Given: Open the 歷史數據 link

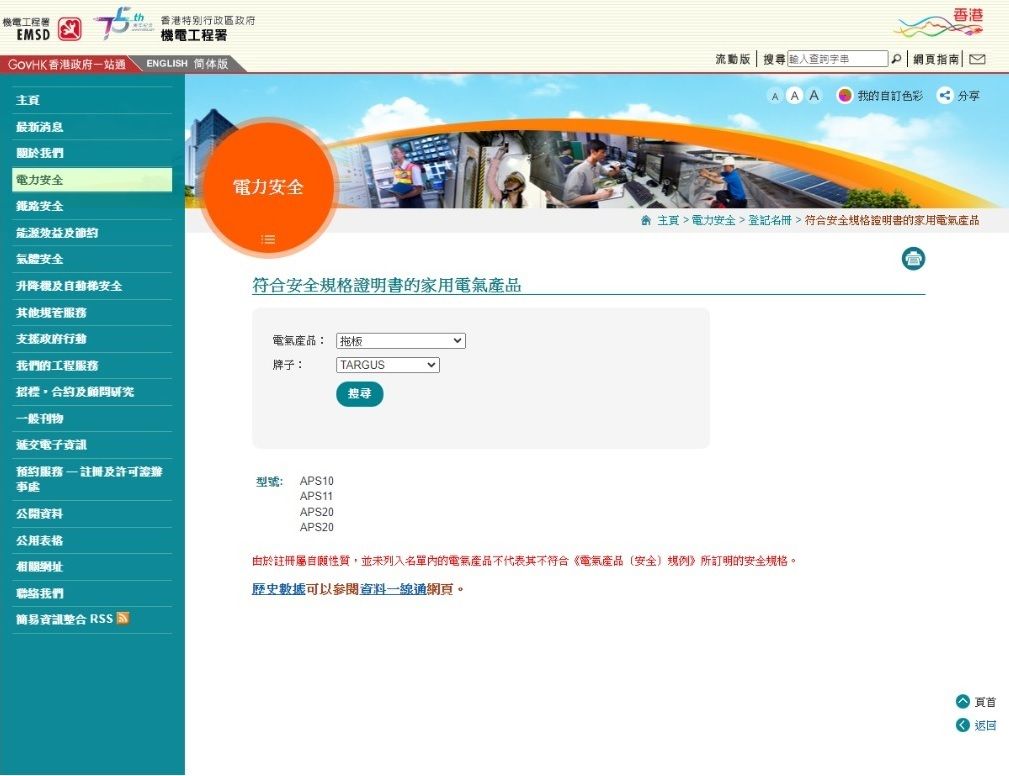Looking at the screenshot, I should [x=278, y=589].
